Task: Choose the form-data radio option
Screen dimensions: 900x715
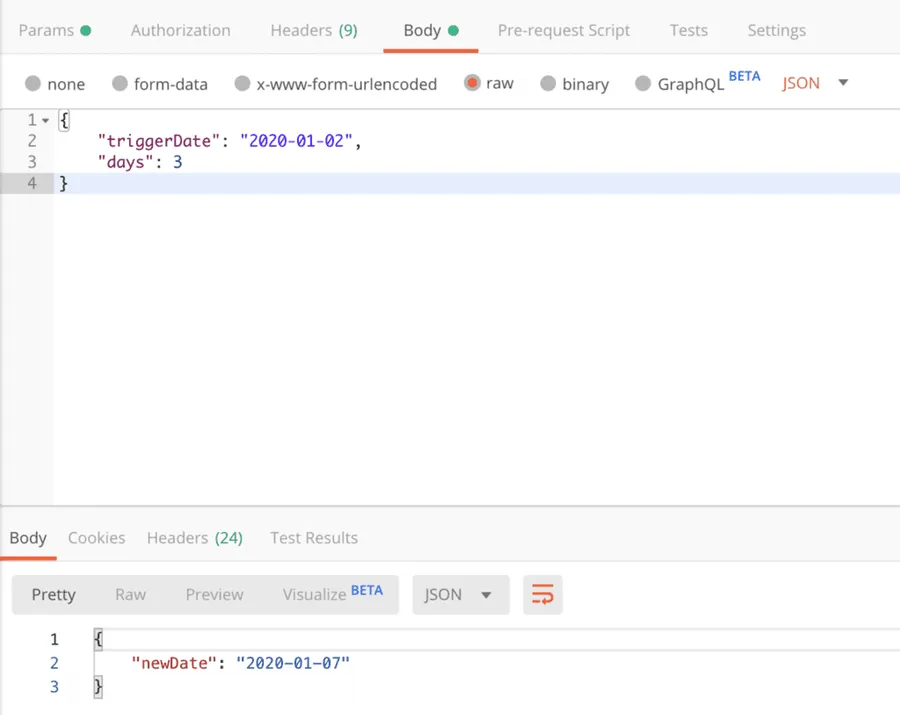Action: pyautogui.click(x=120, y=84)
